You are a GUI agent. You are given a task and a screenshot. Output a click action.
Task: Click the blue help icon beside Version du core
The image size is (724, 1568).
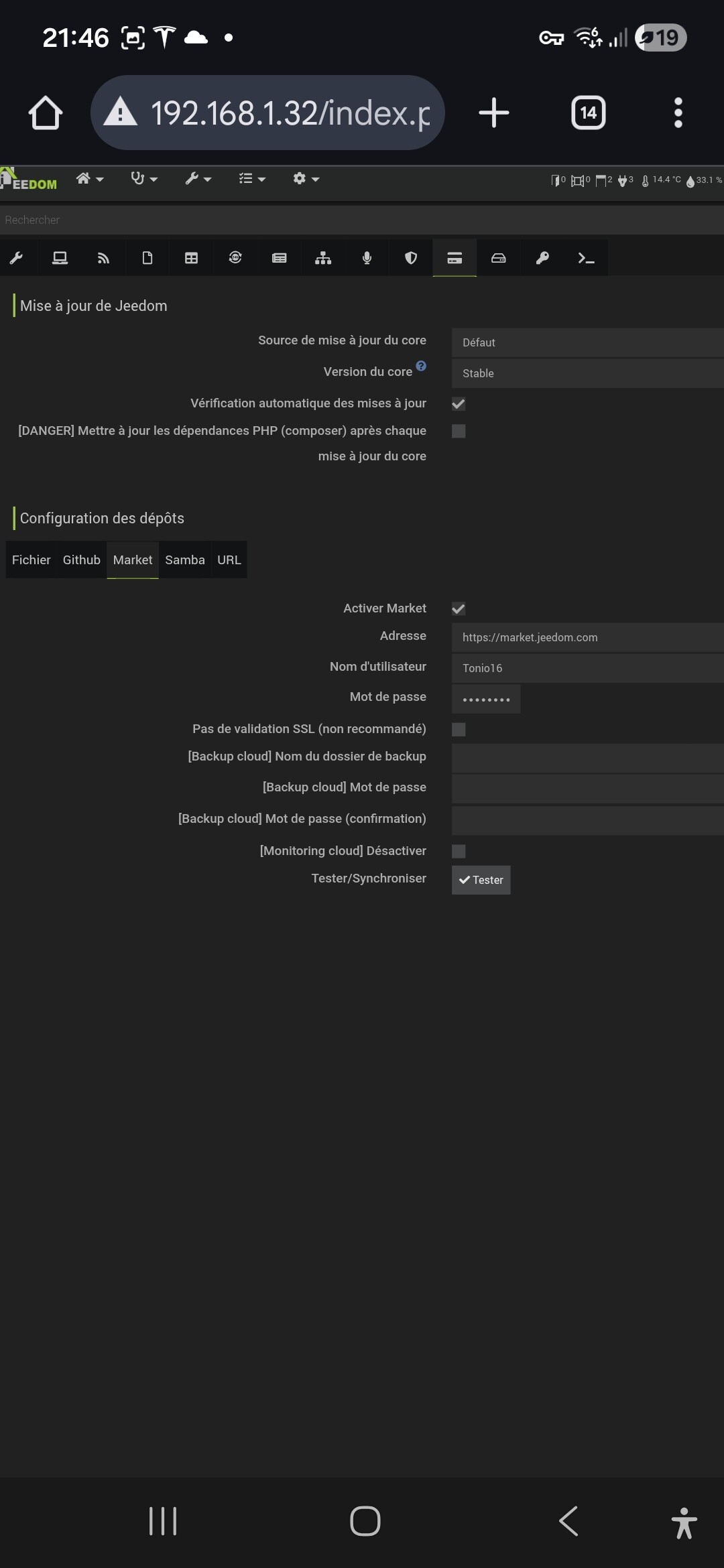[421, 366]
